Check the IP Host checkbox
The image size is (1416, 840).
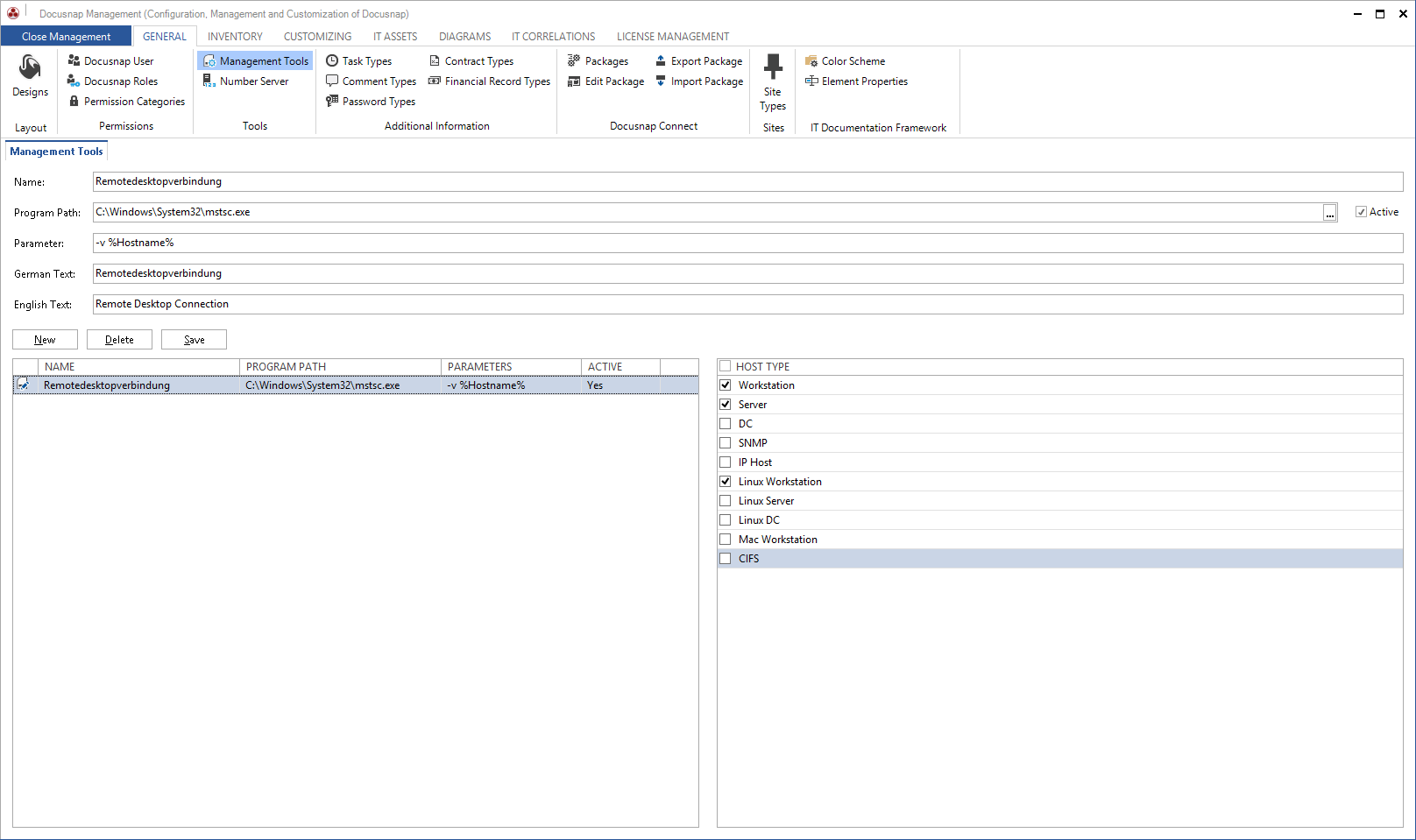tap(726, 462)
